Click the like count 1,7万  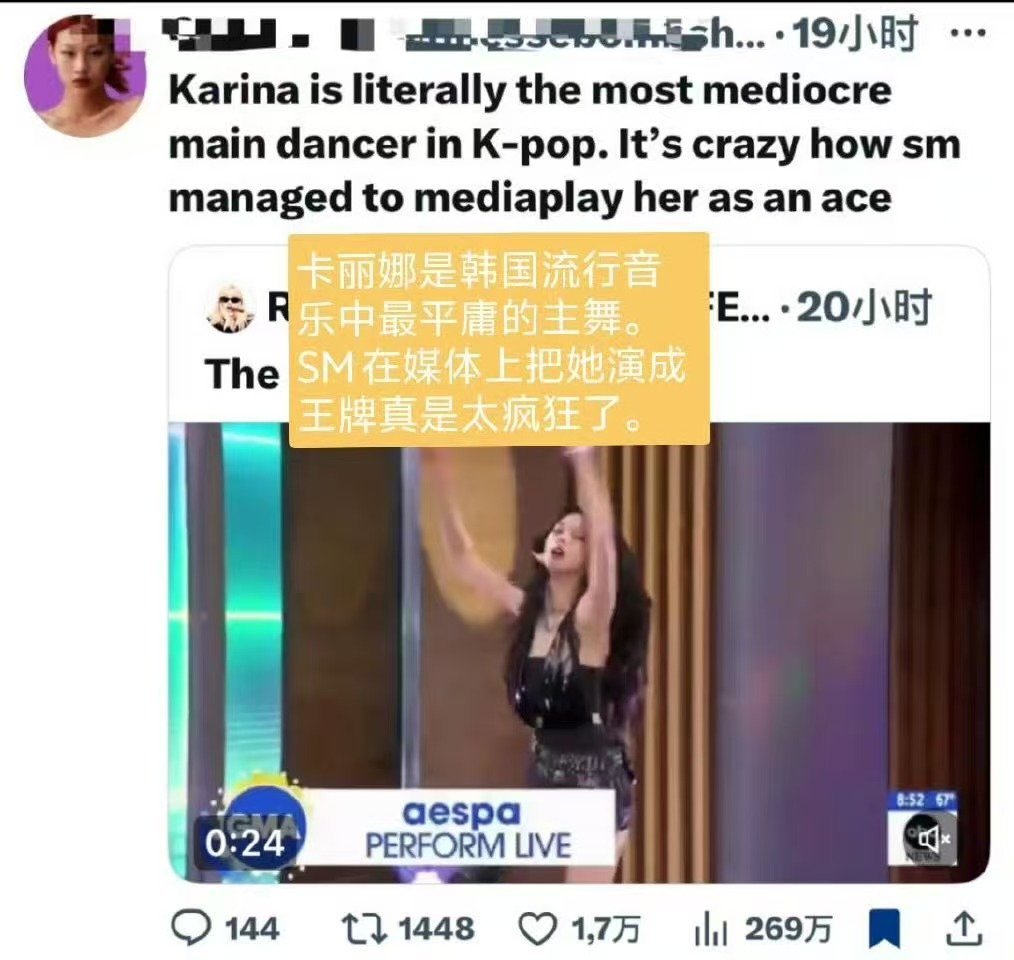pos(605,930)
